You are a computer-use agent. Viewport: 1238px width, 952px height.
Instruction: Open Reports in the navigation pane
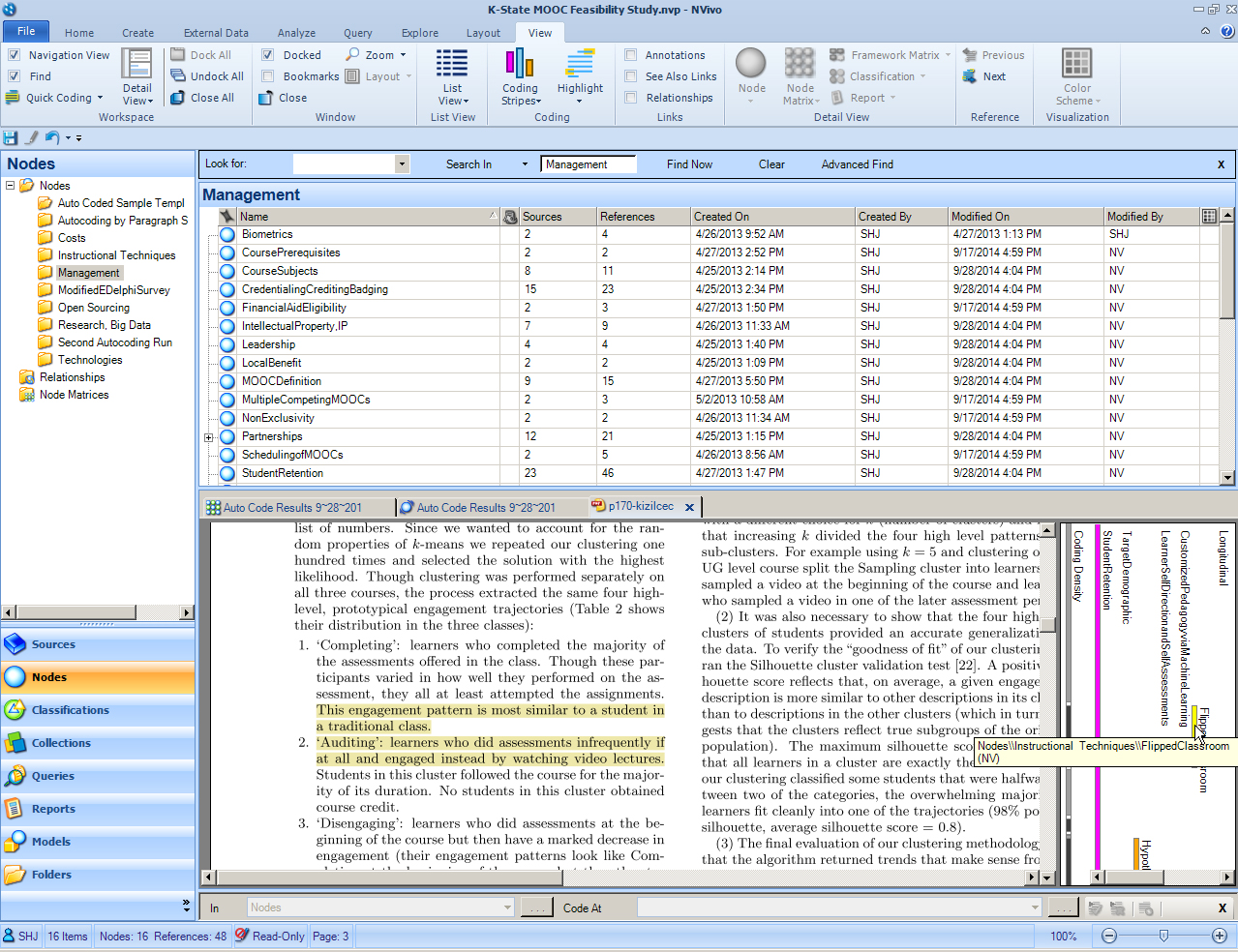(98, 809)
